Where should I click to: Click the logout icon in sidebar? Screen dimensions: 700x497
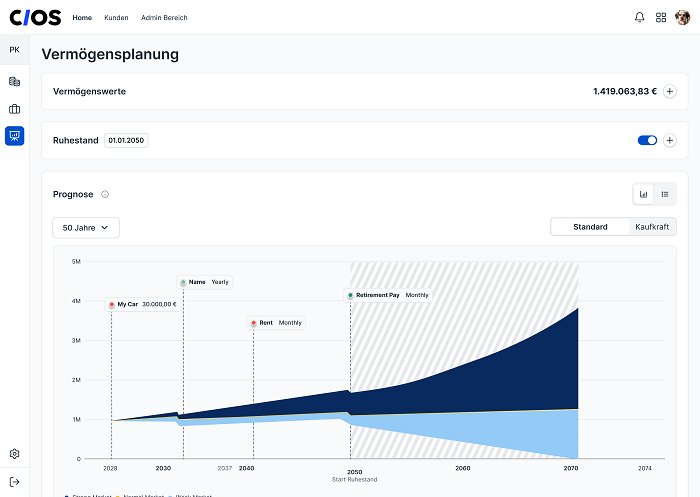click(14, 482)
